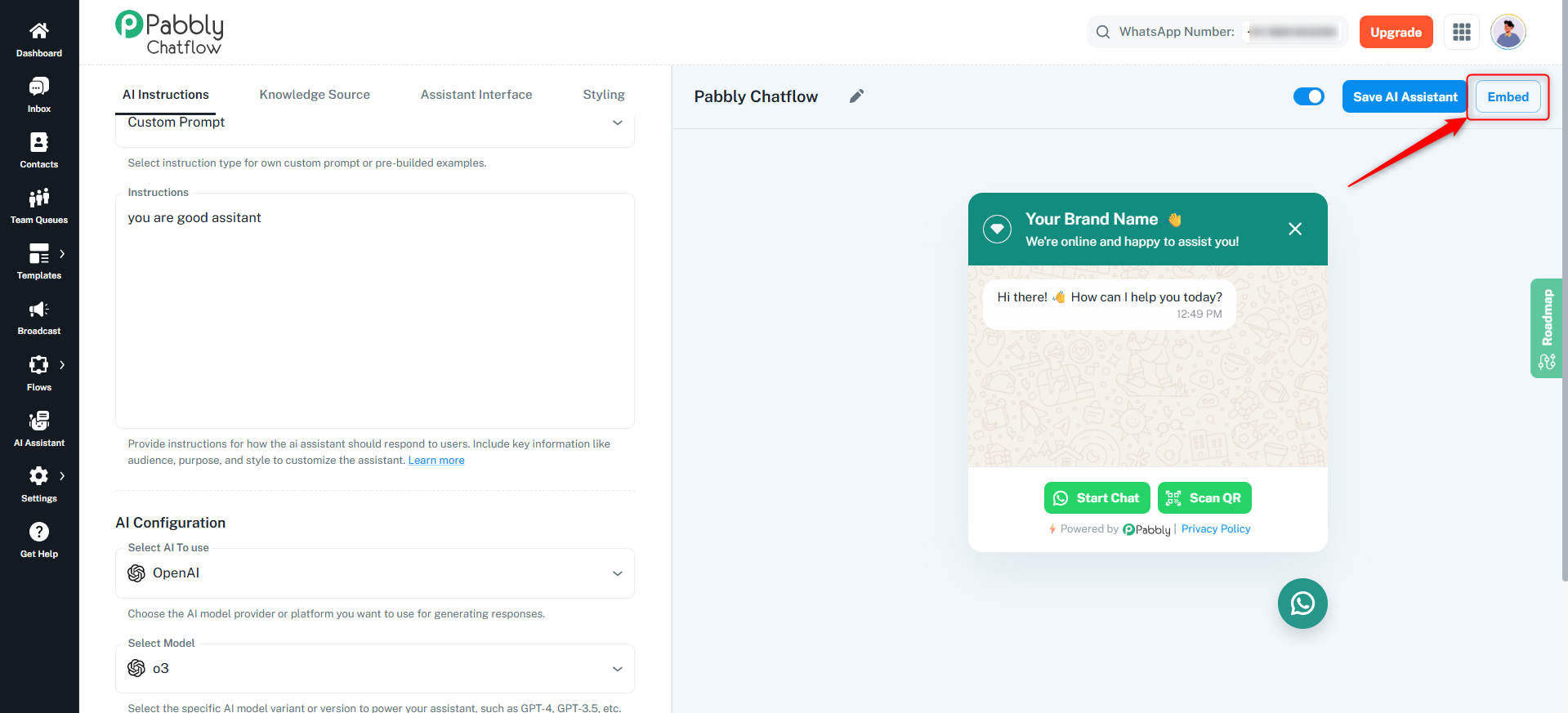
Task: Expand the Settings submenu chevron
Action: [62, 476]
